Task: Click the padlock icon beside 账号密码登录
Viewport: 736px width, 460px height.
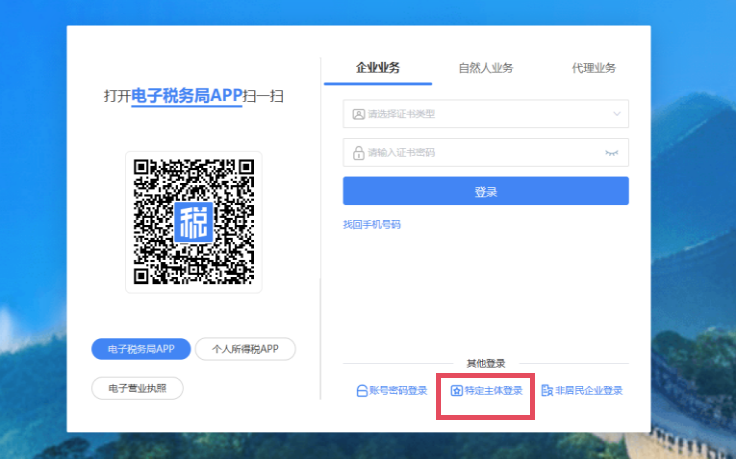Action: (x=362, y=391)
